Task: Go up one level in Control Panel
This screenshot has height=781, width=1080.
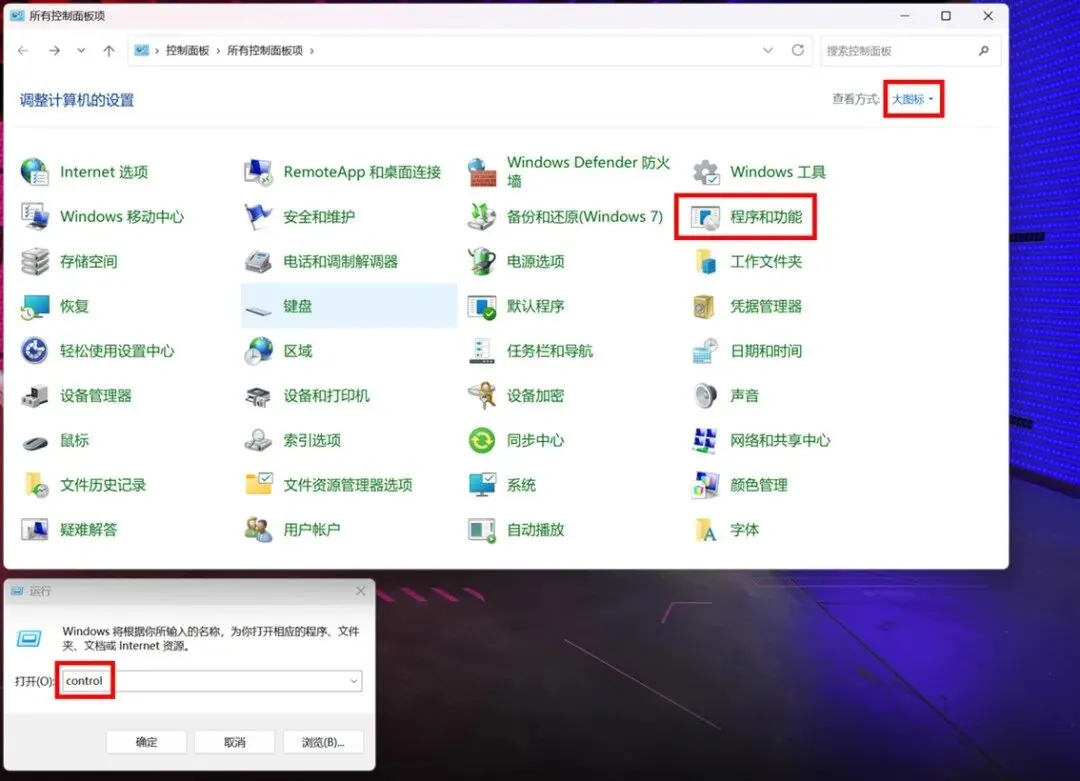Action: click(x=109, y=50)
